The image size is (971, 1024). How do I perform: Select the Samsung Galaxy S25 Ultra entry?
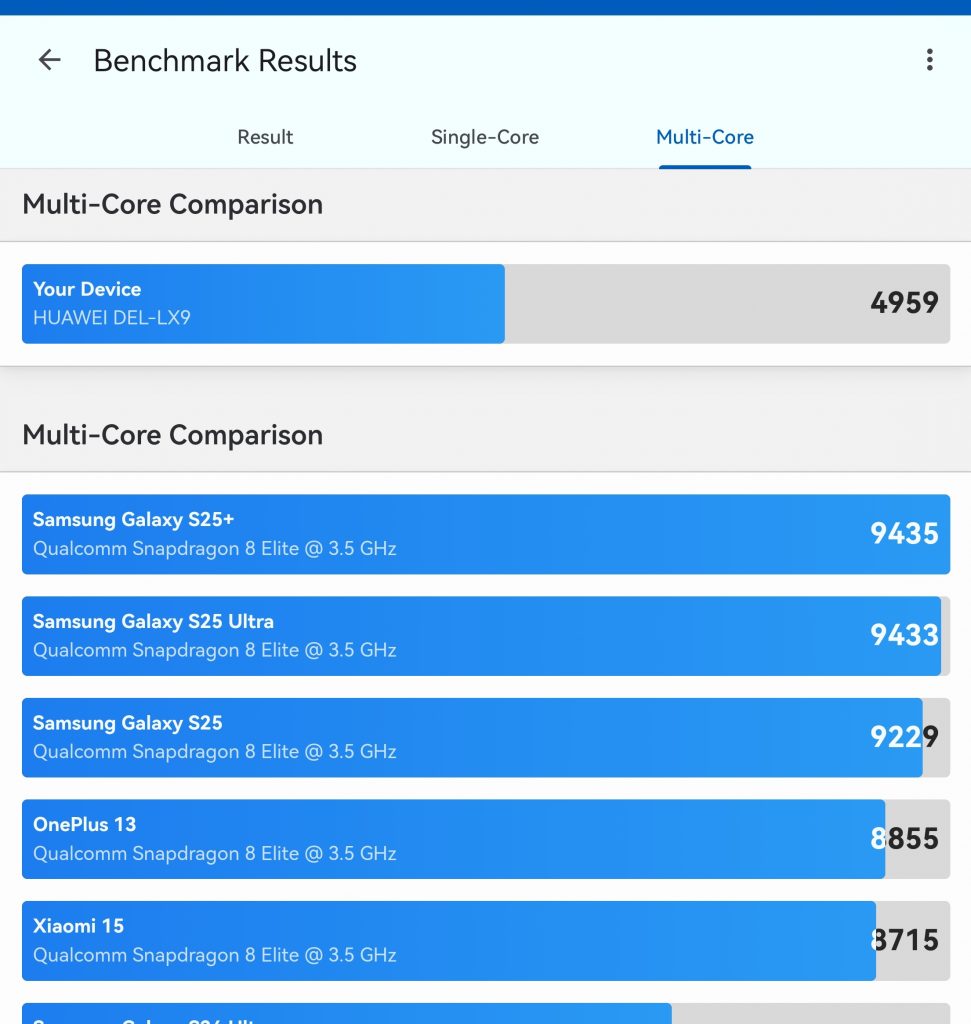coord(400,635)
